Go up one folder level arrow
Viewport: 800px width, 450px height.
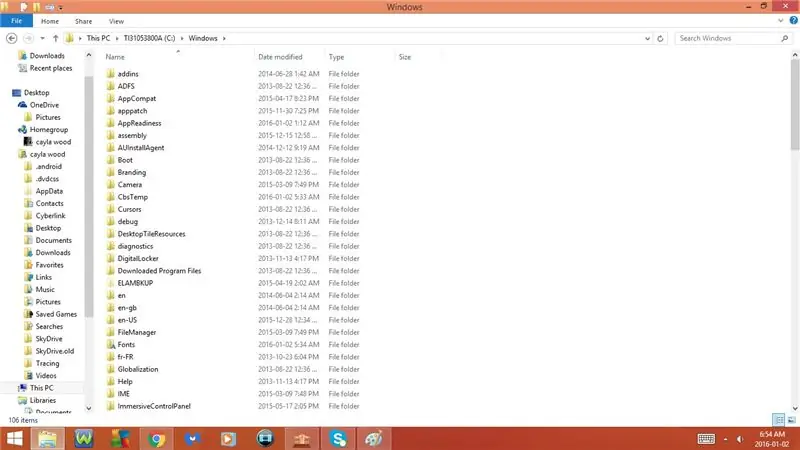(x=55, y=38)
